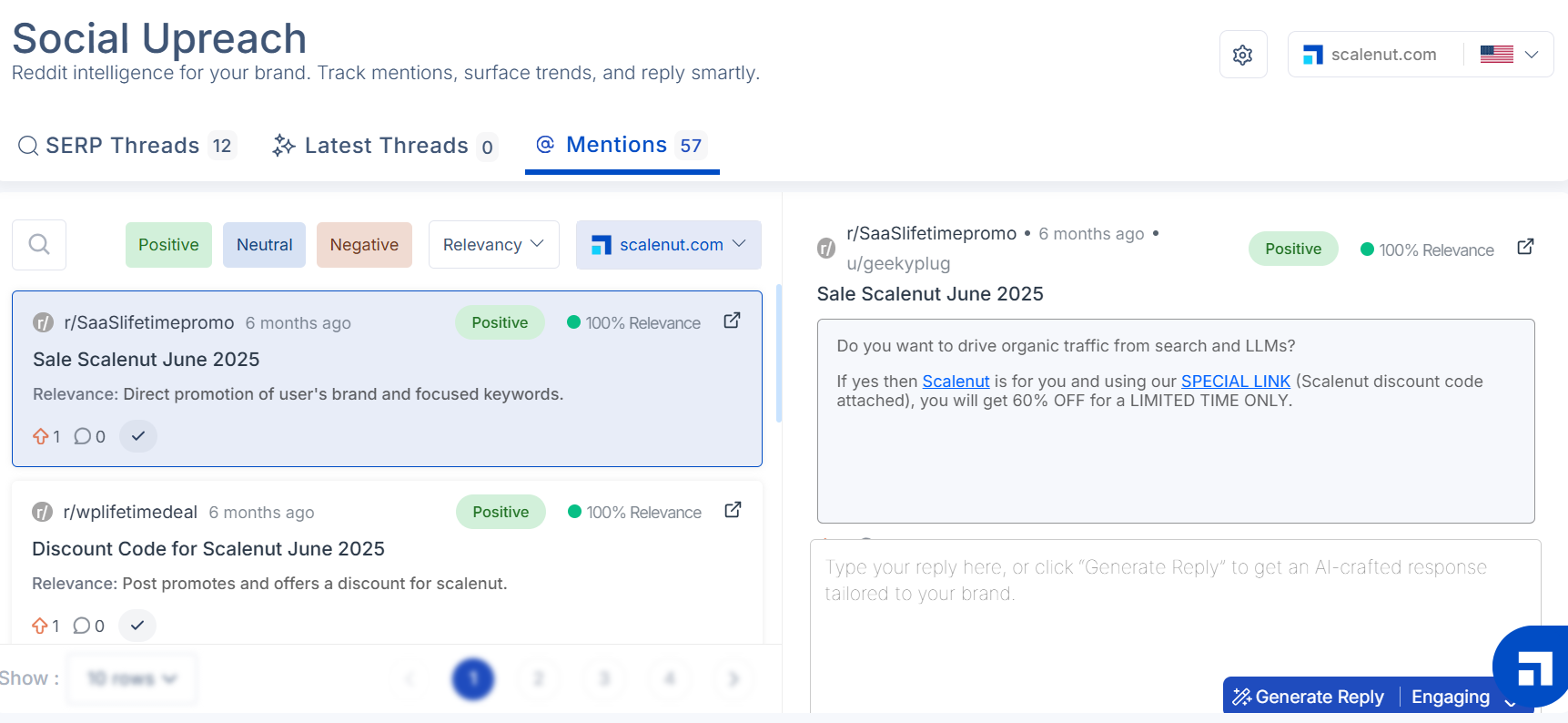This screenshot has height=723, width=1568.
Task: Click previous page arrow in pagination
Action: point(409,678)
